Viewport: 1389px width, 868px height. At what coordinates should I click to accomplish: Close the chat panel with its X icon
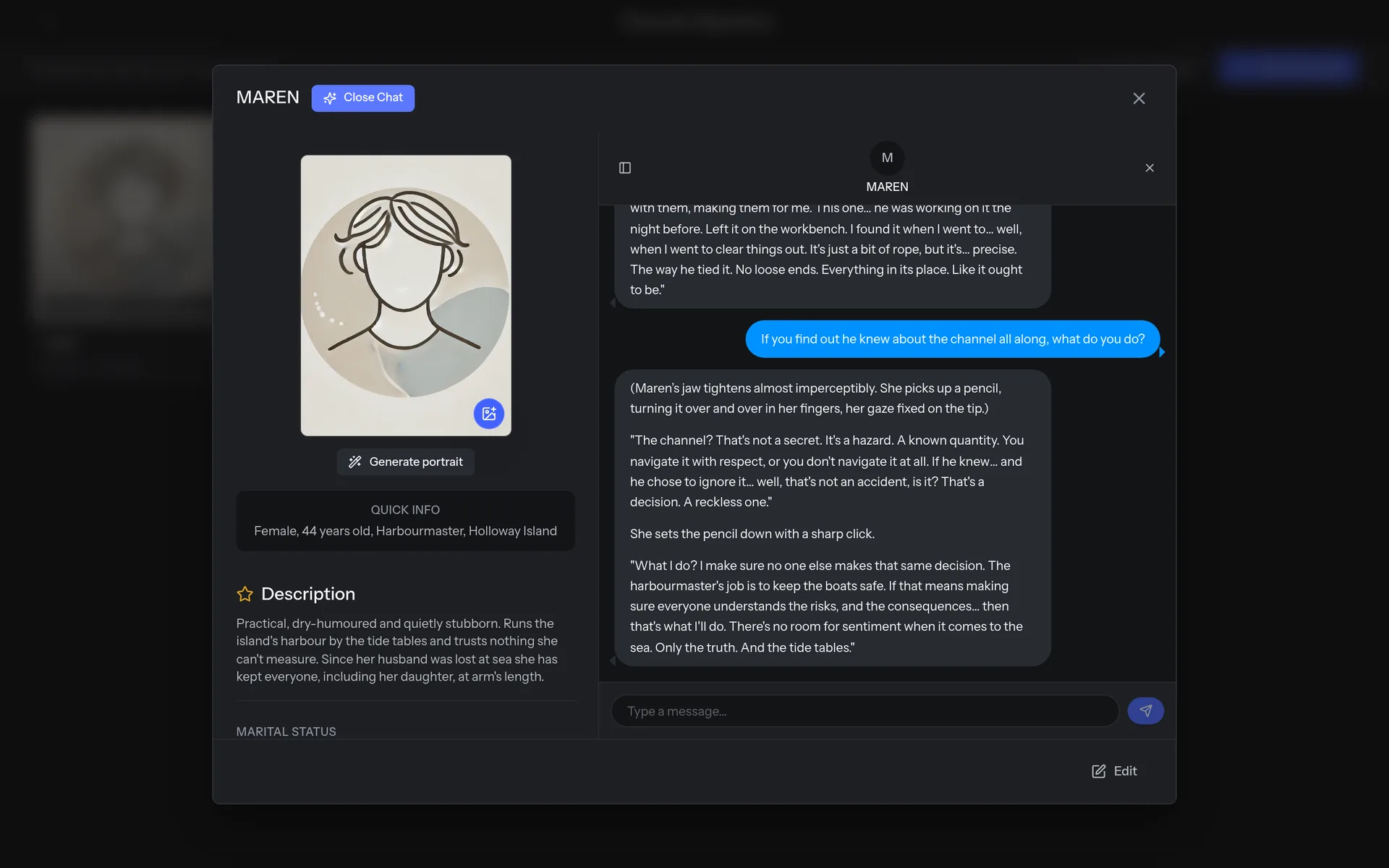pos(1150,168)
